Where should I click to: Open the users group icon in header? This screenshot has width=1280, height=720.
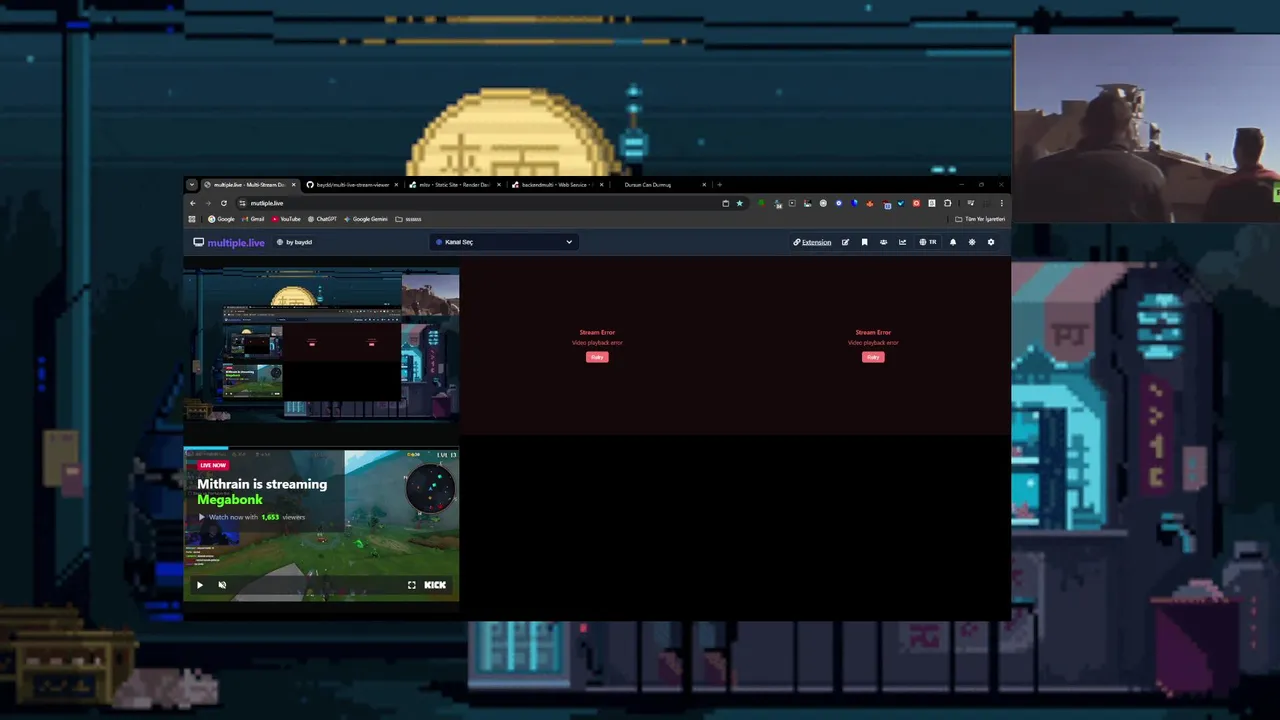pos(883,242)
